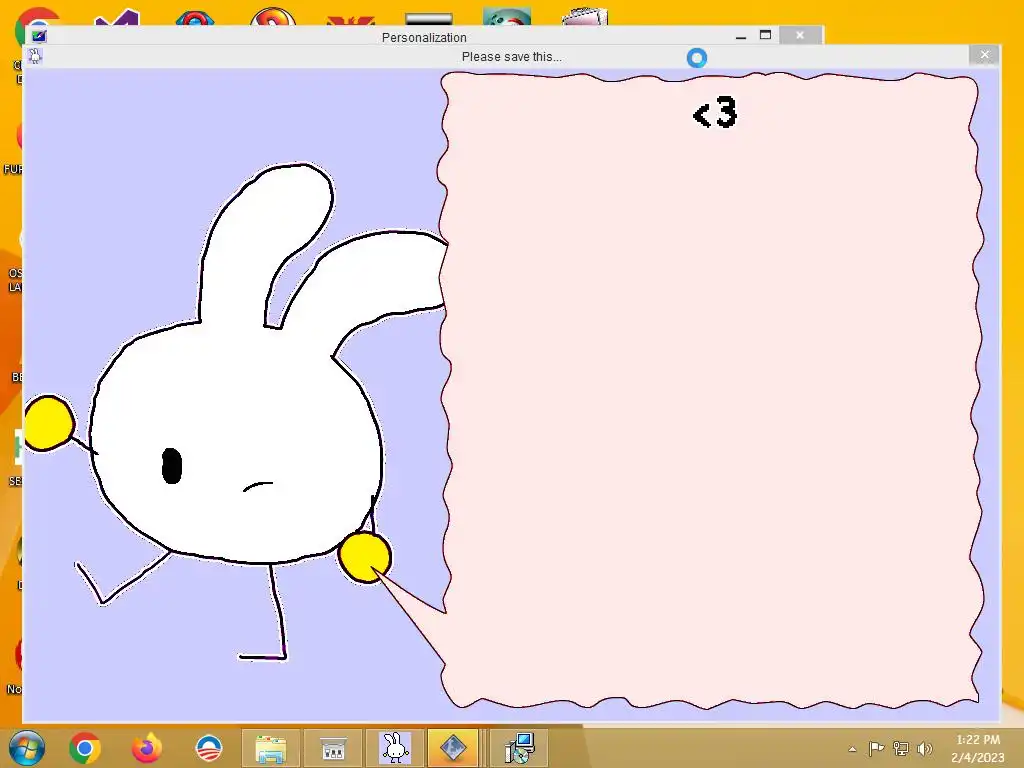Click the Store-like taskbar app button
This screenshot has width=1024, height=768.
(x=333, y=748)
